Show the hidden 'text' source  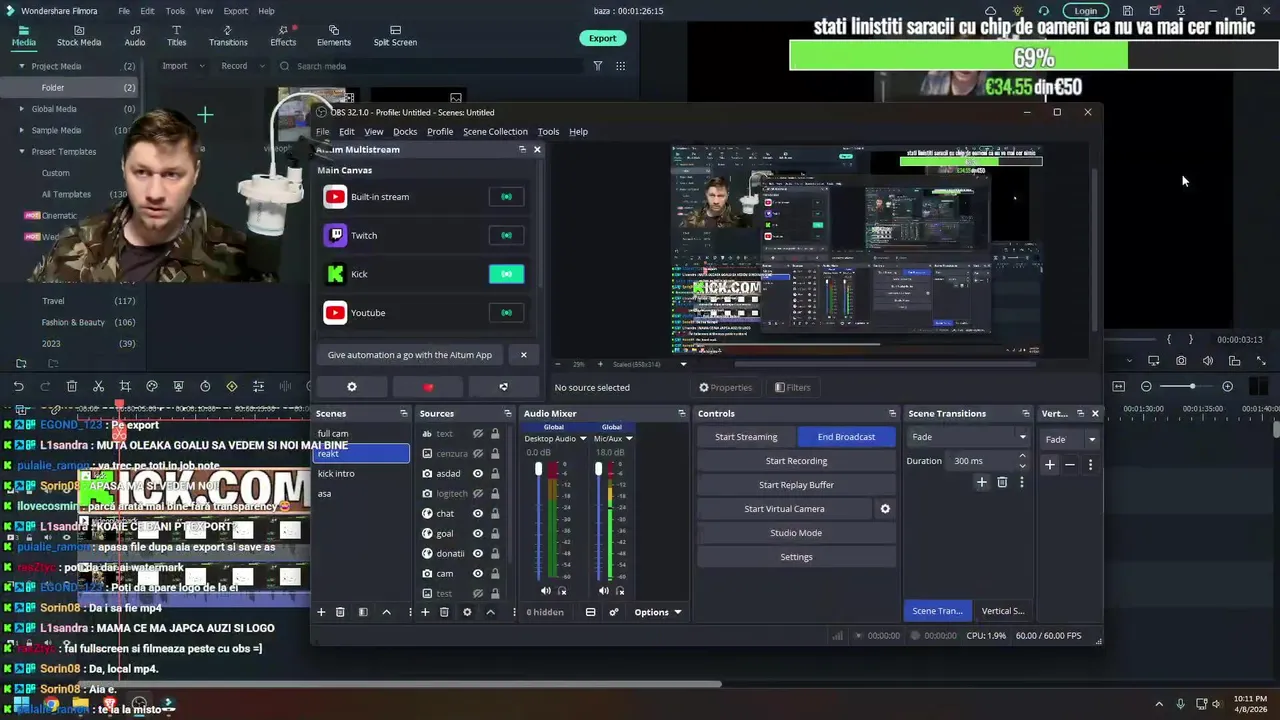click(x=478, y=434)
